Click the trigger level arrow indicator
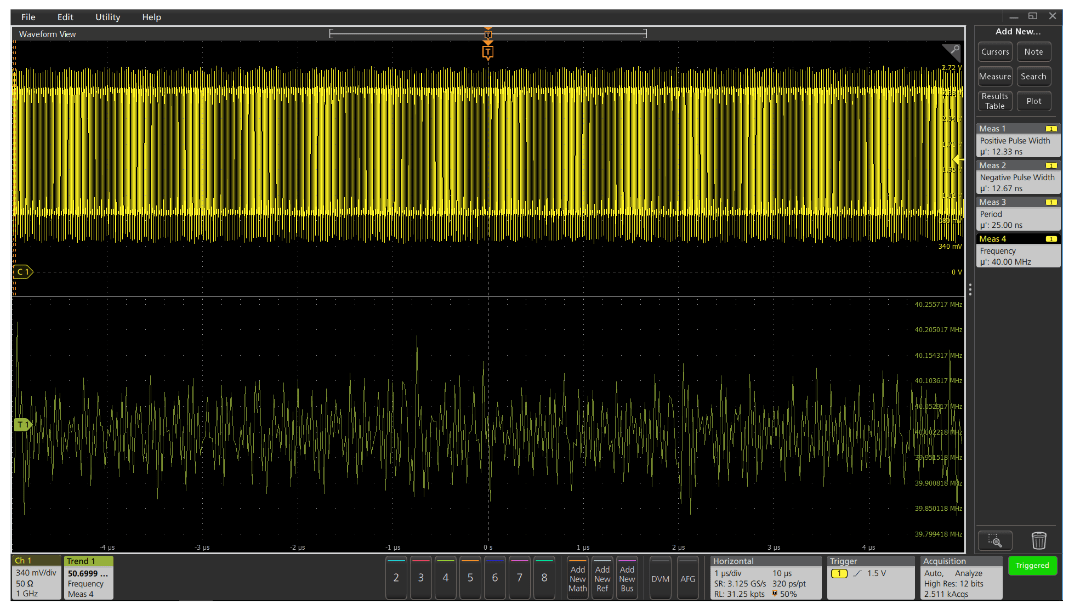 coord(956,159)
